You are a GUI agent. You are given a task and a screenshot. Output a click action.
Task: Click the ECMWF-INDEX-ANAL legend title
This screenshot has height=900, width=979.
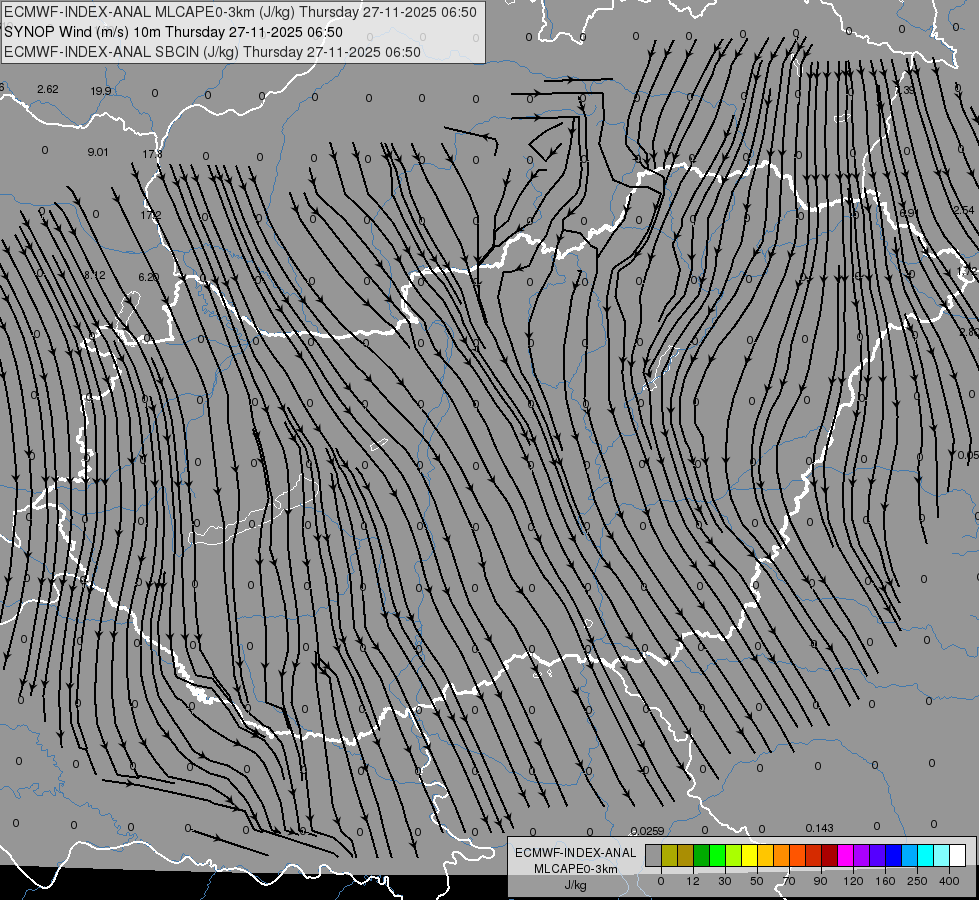pyautogui.click(x=575, y=853)
